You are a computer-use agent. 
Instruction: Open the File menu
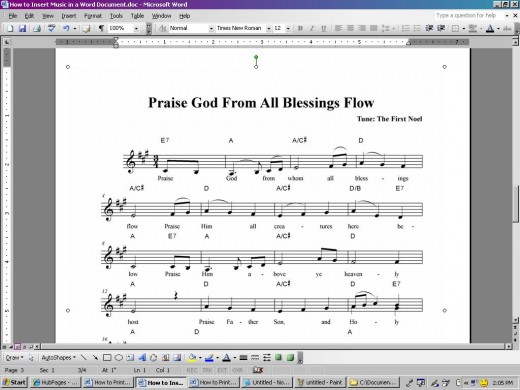13,16
